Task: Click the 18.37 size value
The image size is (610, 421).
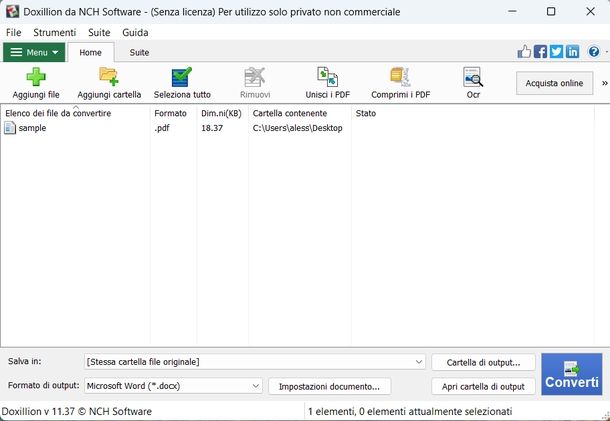Action: coord(212,128)
